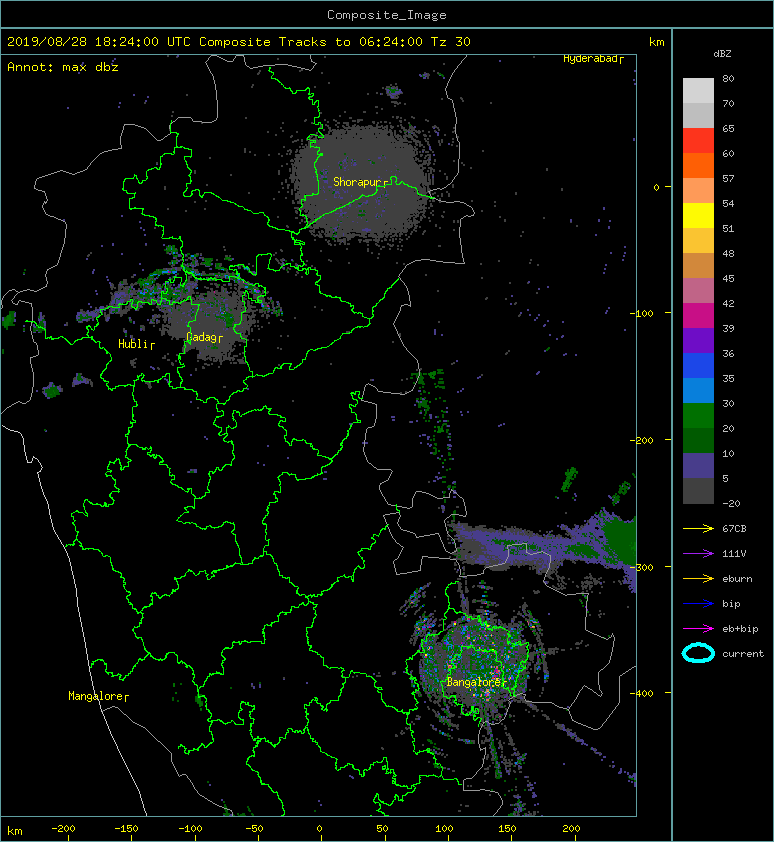Image resolution: width=774 pixels, height=842 pixels.
Task: Click the Gadag city label
Action: pyautogui.click(x=201, y=337)
